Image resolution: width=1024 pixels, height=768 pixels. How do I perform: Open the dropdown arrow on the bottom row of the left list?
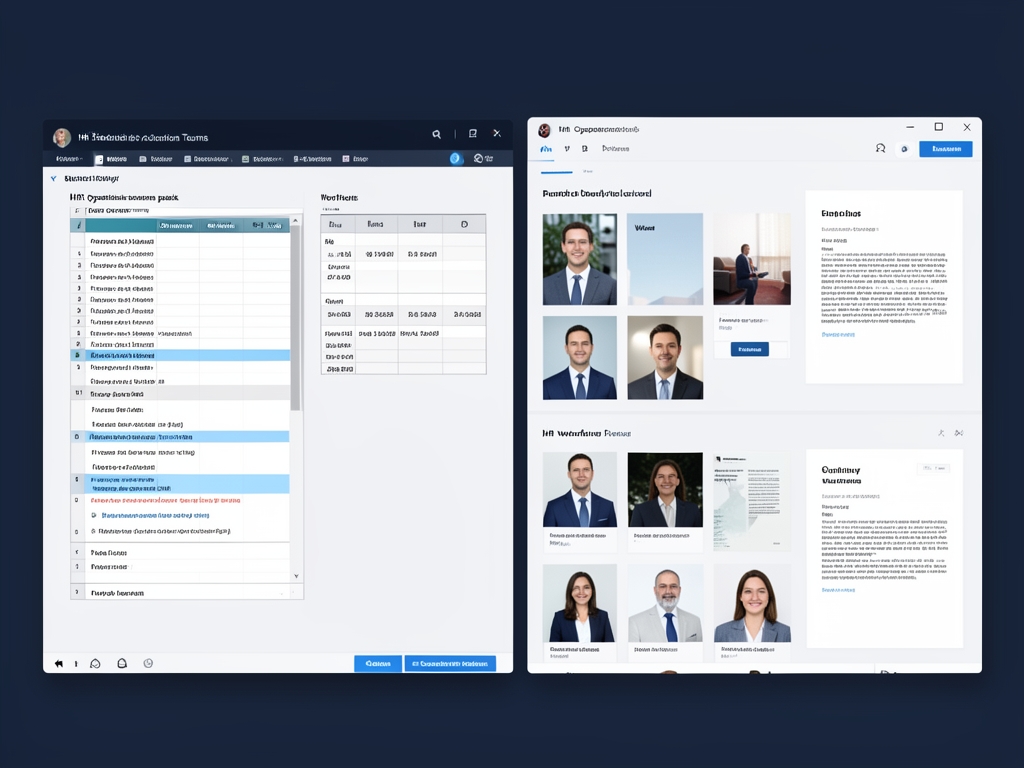pos(282,593)
